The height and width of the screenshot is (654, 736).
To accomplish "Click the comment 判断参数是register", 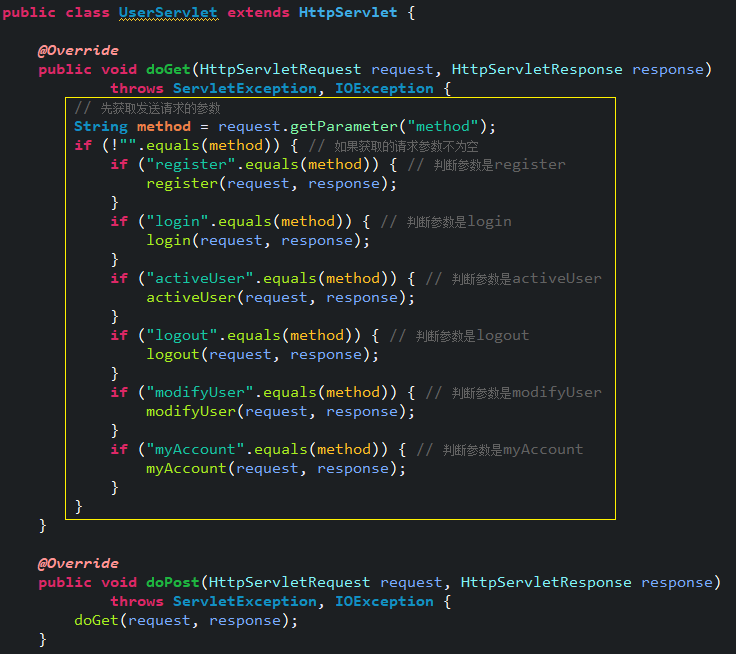I will click(x=486, y=165).
